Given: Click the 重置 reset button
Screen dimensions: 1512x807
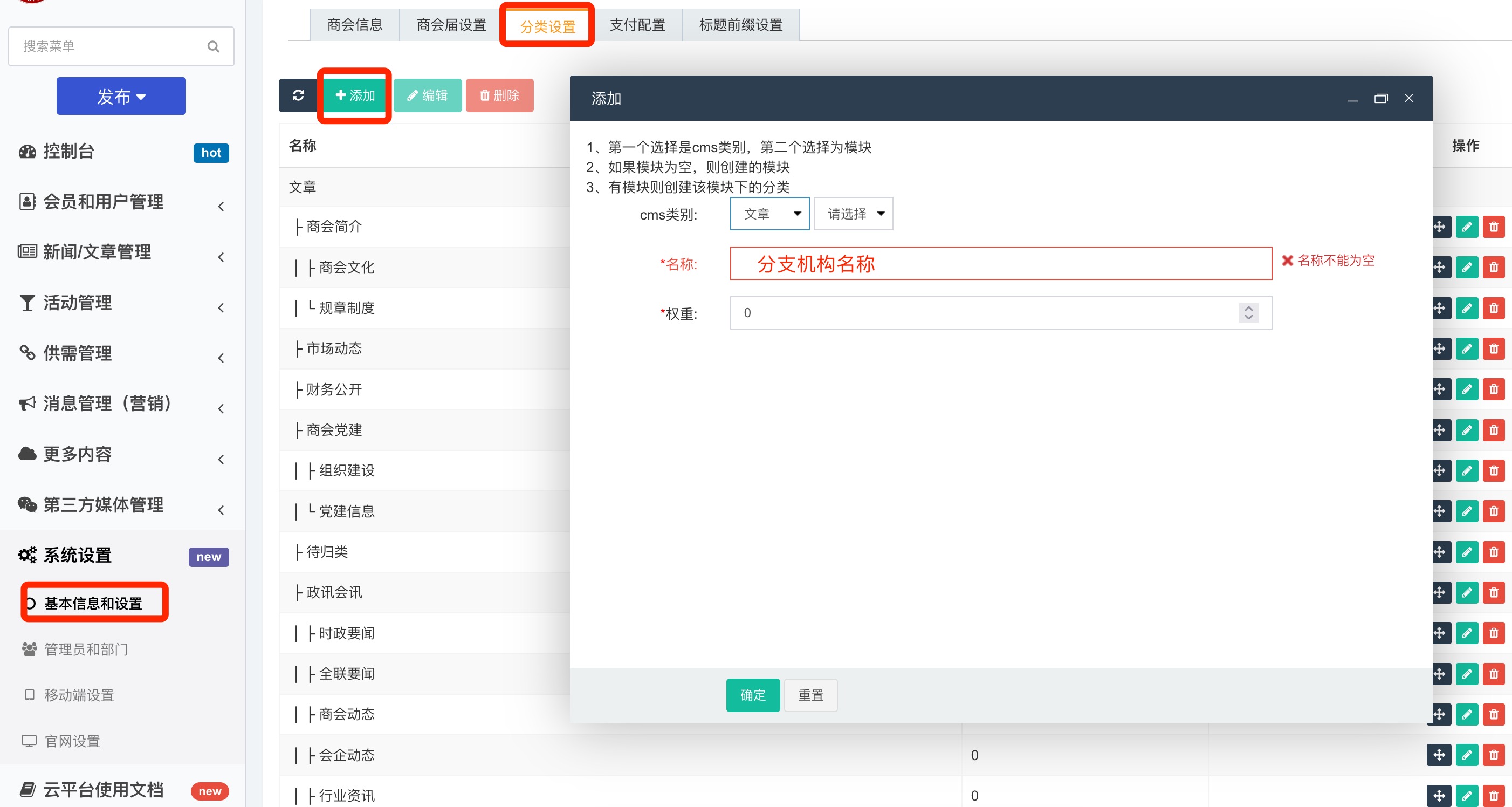Looking at the screenshot, I should (x=810, y=695).
